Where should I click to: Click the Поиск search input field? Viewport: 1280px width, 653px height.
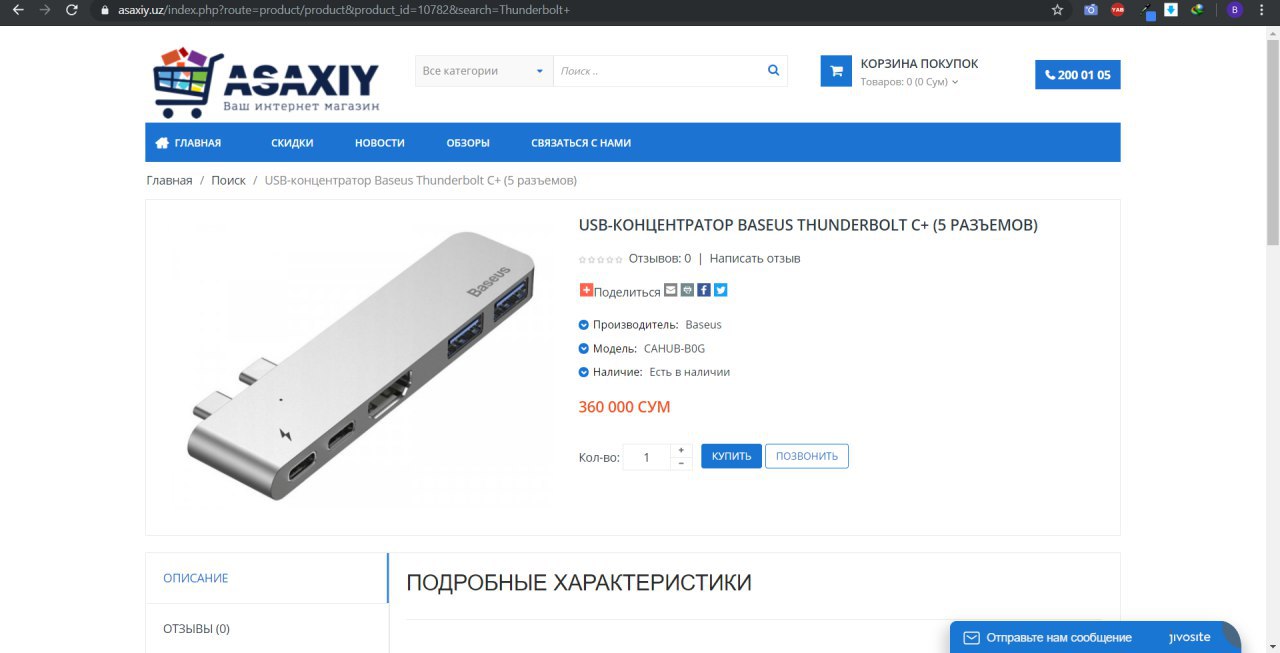point(658,71)
